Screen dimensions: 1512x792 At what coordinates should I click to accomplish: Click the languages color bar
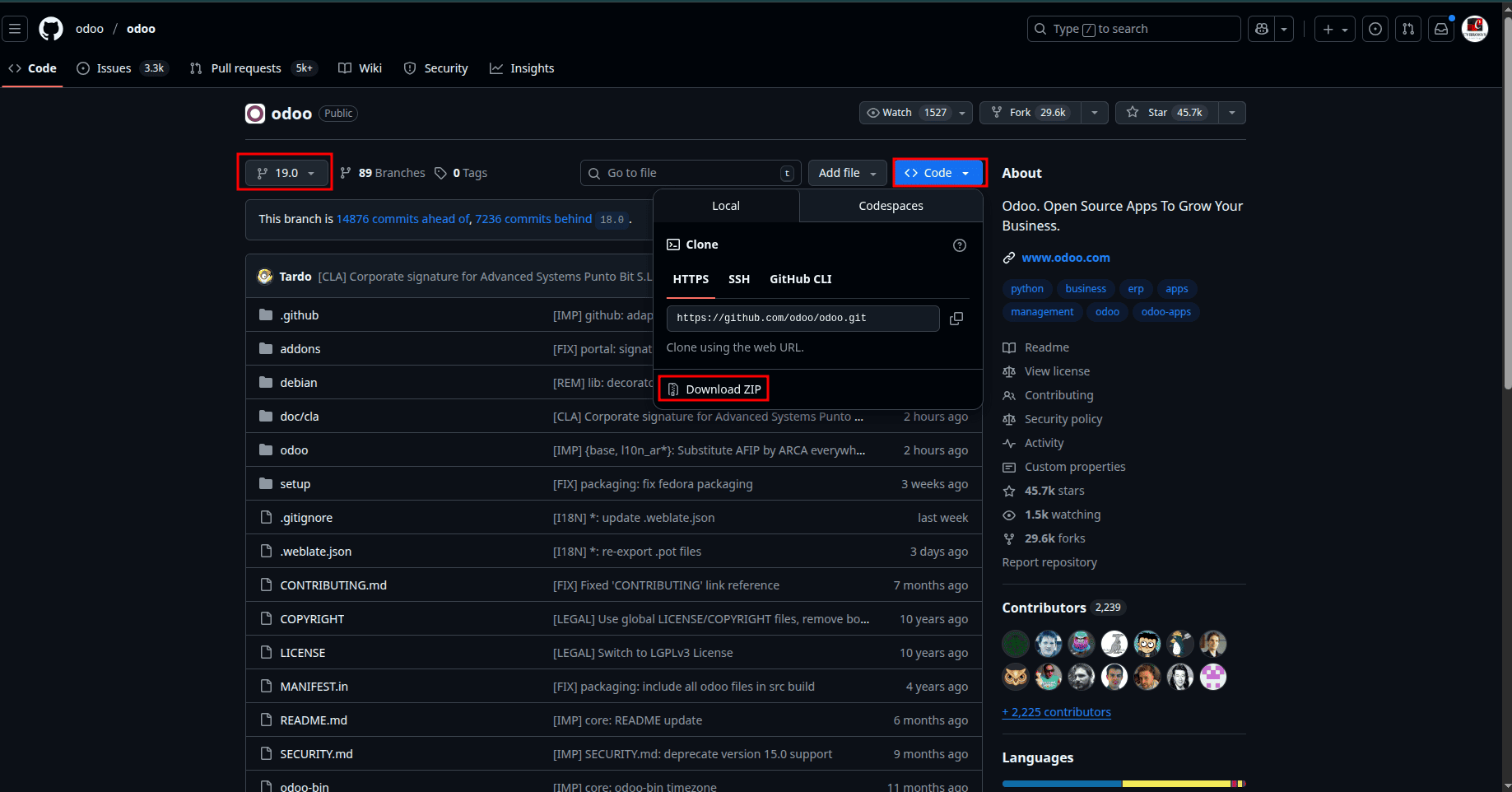[1124, 784]
